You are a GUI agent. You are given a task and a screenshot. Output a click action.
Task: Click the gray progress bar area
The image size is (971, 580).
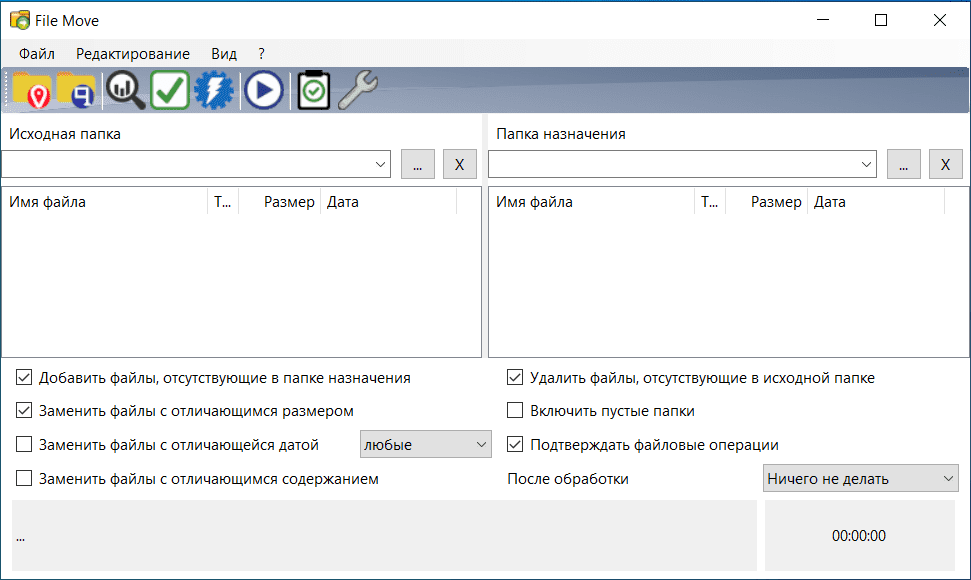pos(383,536)
